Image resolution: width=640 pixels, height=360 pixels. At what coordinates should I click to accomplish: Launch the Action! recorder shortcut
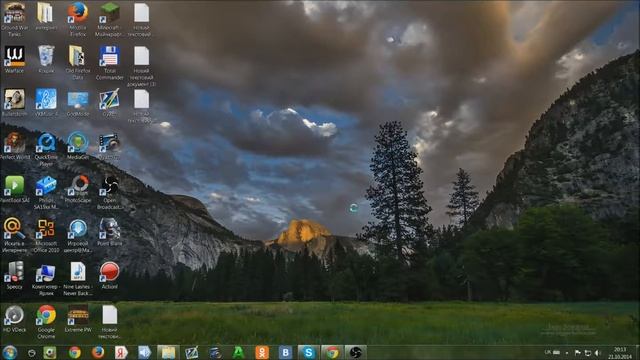(x=109, y=276)
